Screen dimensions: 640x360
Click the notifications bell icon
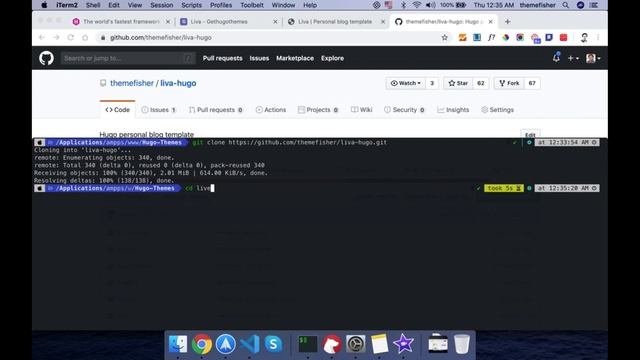556,58
